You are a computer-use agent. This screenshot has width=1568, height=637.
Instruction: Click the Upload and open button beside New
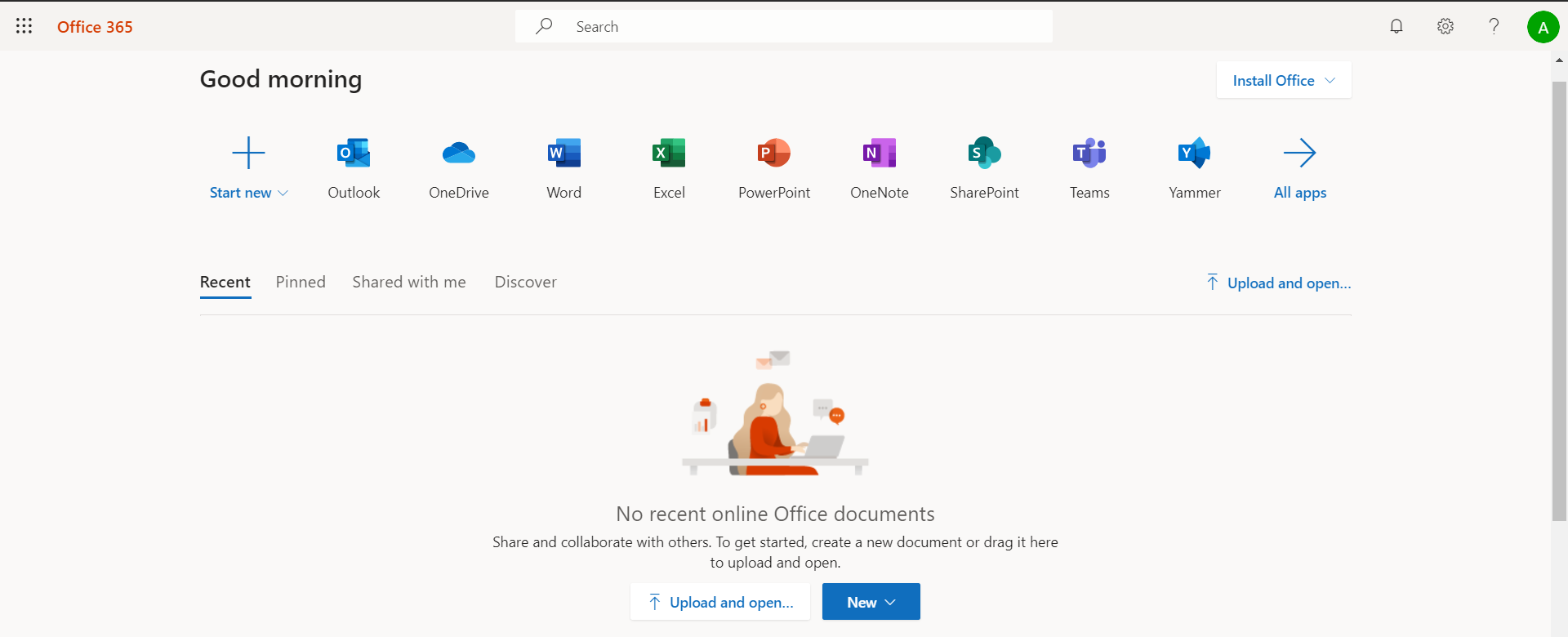720,602
